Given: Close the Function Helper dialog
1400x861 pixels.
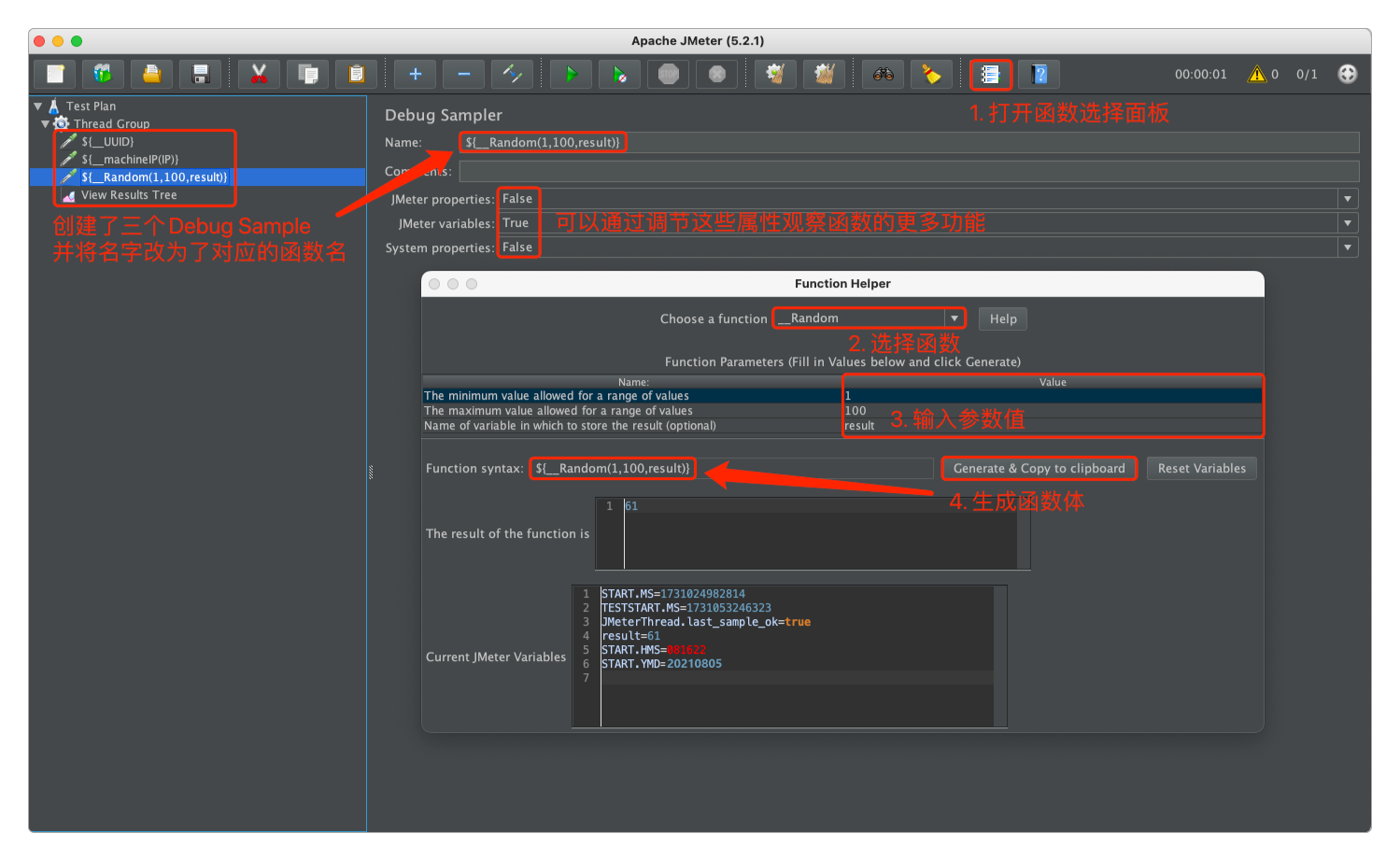Looking at the screenshot, I should pos(434,284).
